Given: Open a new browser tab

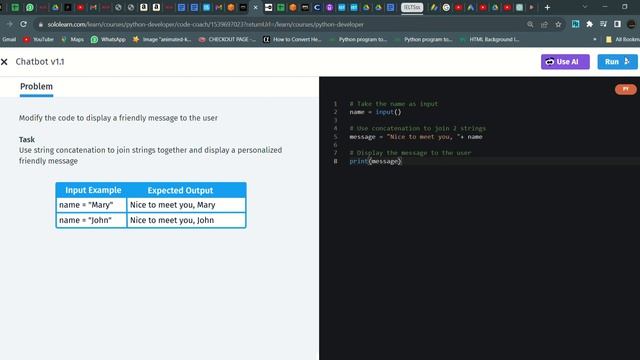Looking at the screenshot, I should 547,7.
